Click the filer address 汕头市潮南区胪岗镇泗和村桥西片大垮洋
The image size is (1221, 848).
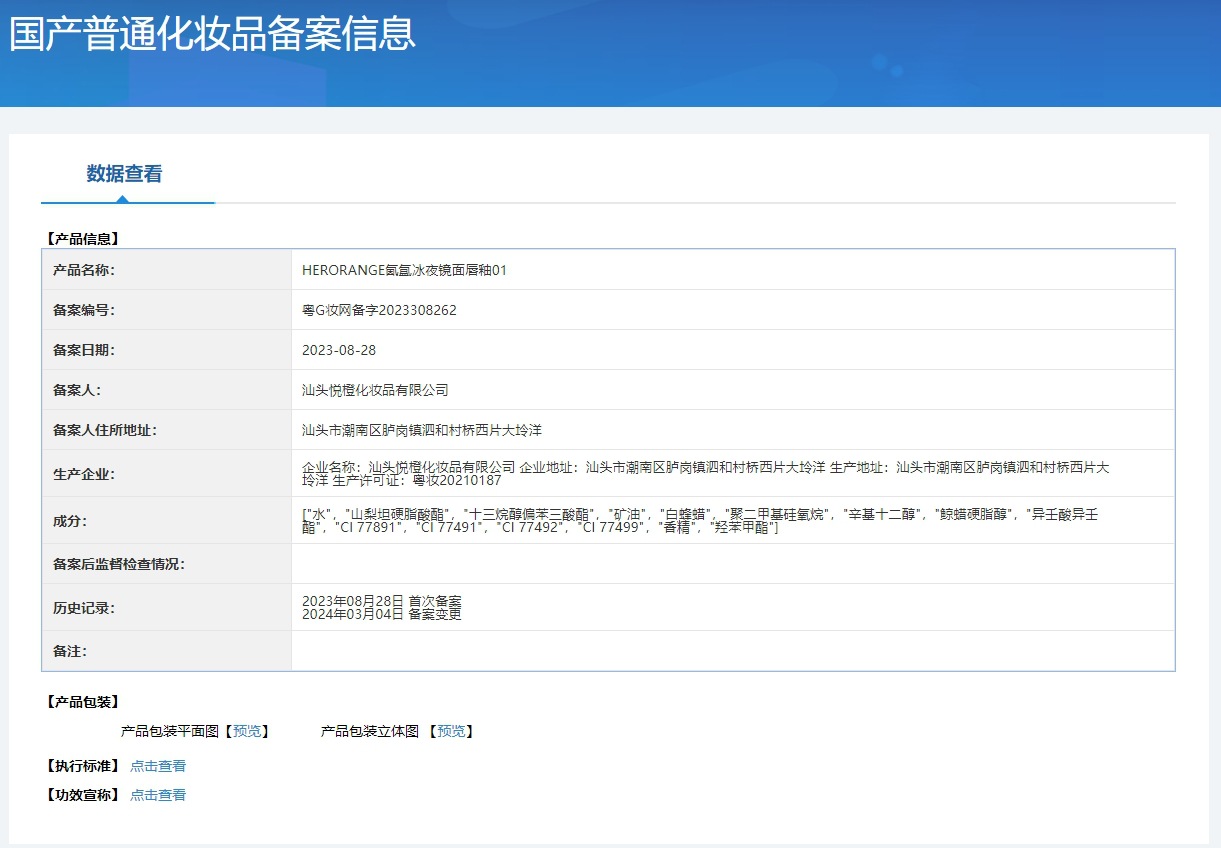click(422, 430)
